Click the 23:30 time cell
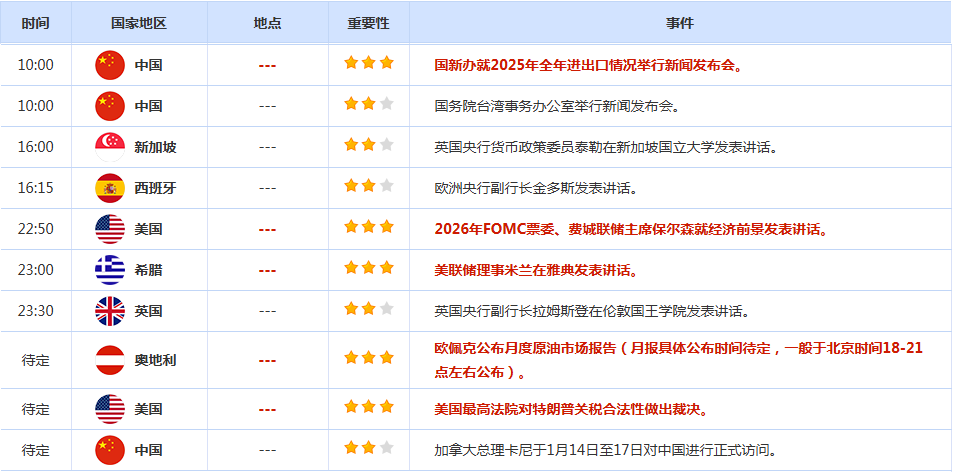Screen dimensions: 953x472 pos(36,311)
